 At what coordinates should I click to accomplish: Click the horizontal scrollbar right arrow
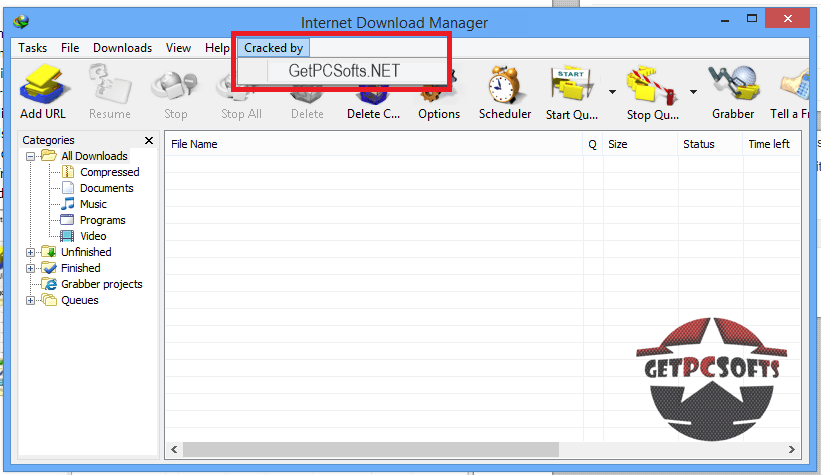(x=791, y=449)
